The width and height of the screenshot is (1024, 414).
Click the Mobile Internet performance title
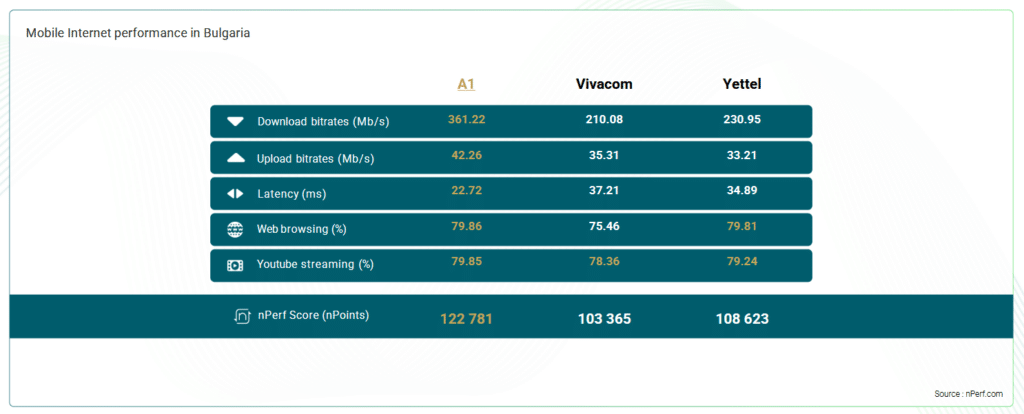(x=138, y=33)
